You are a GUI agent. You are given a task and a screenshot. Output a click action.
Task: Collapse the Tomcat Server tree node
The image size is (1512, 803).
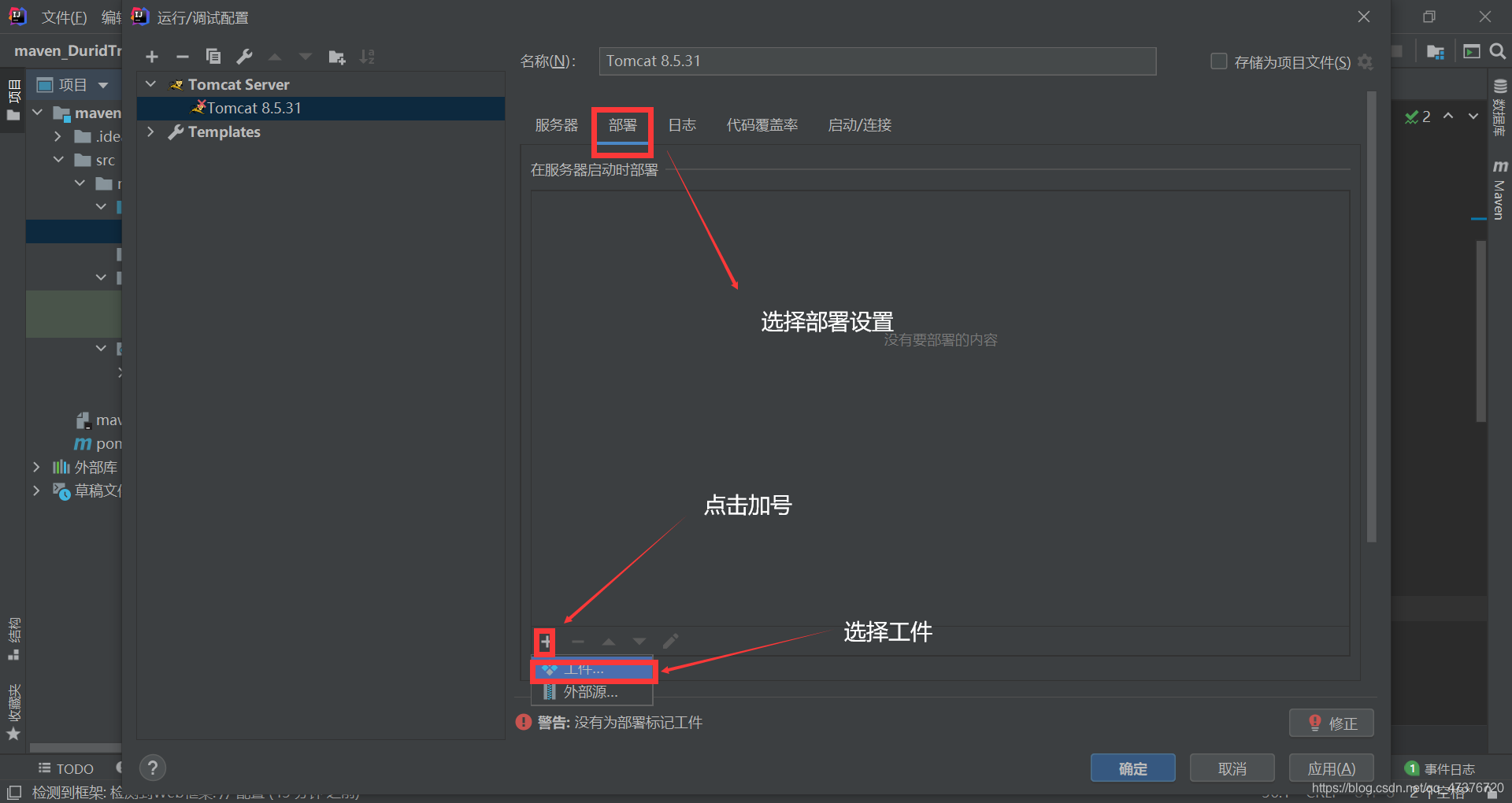[x=151, y=84]
